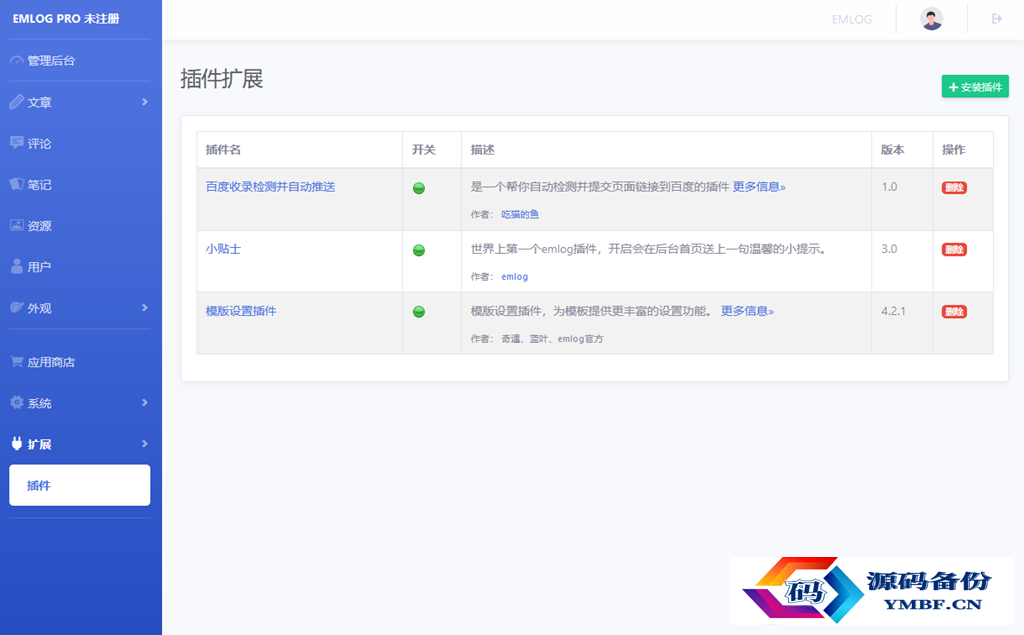Delete the 百度收录检测并自动推送 plugin
This screenshot has height=635, width=1024.
954,187
